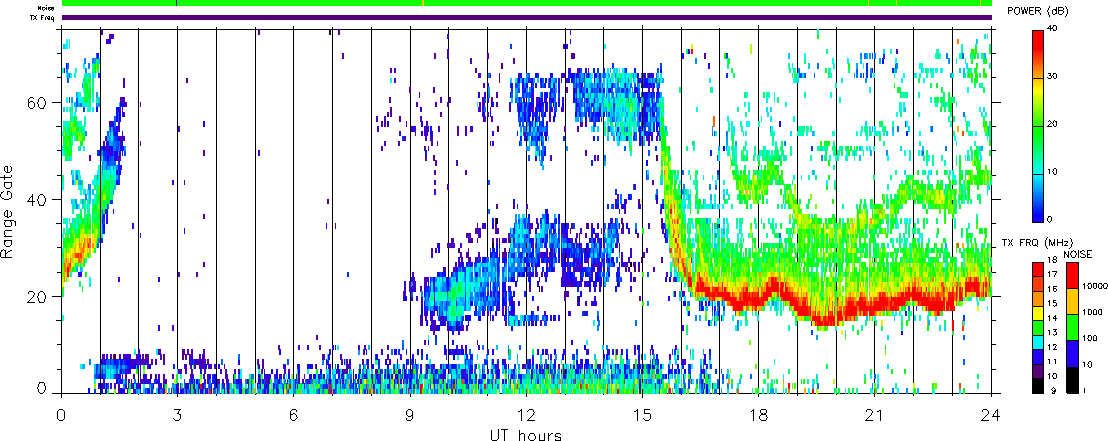Click the yellow 14–15 MHz TX FRQ segment

pos(1038,313)
